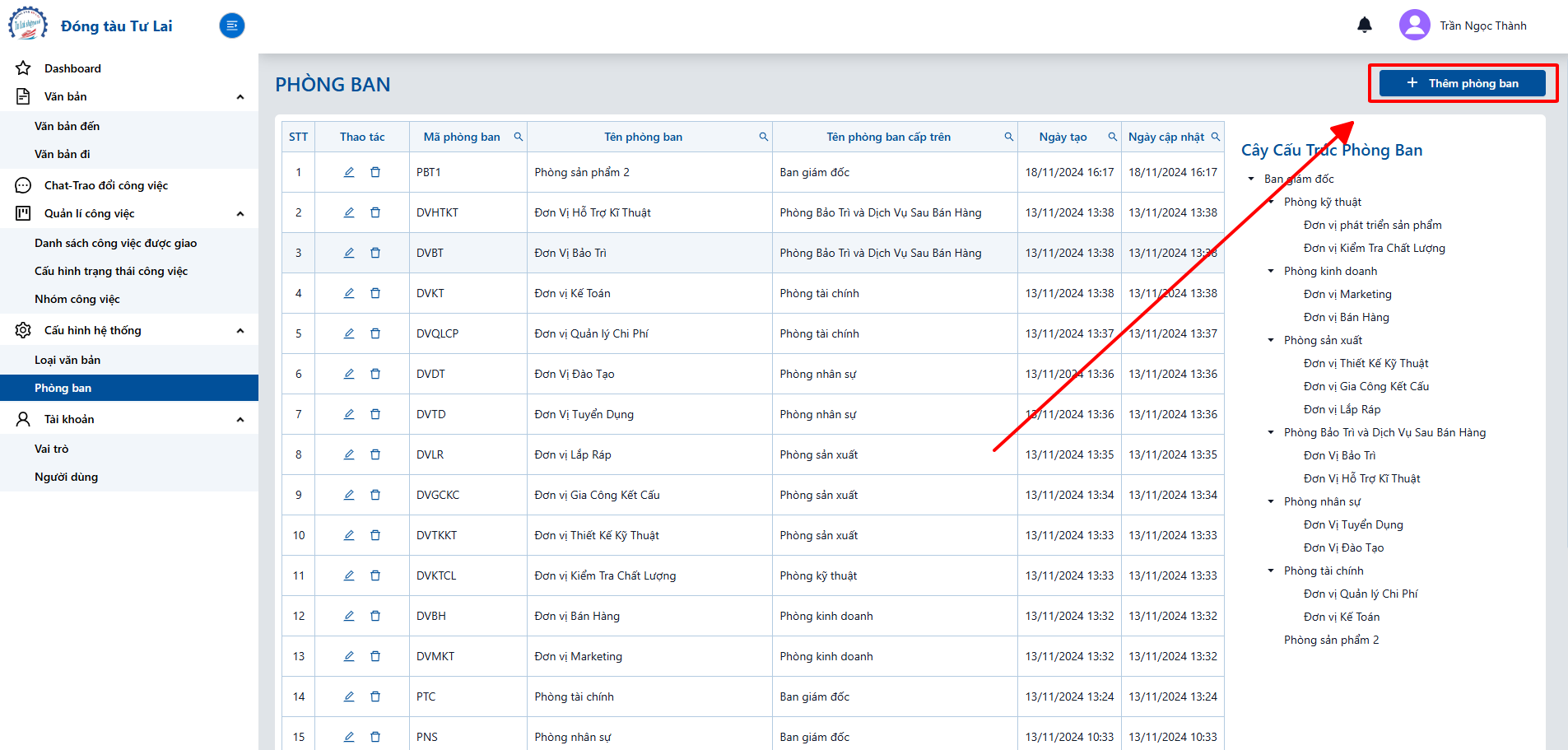Edit the row DVDT Đơn Vị Đào Tạo

(x=349, y=374)
